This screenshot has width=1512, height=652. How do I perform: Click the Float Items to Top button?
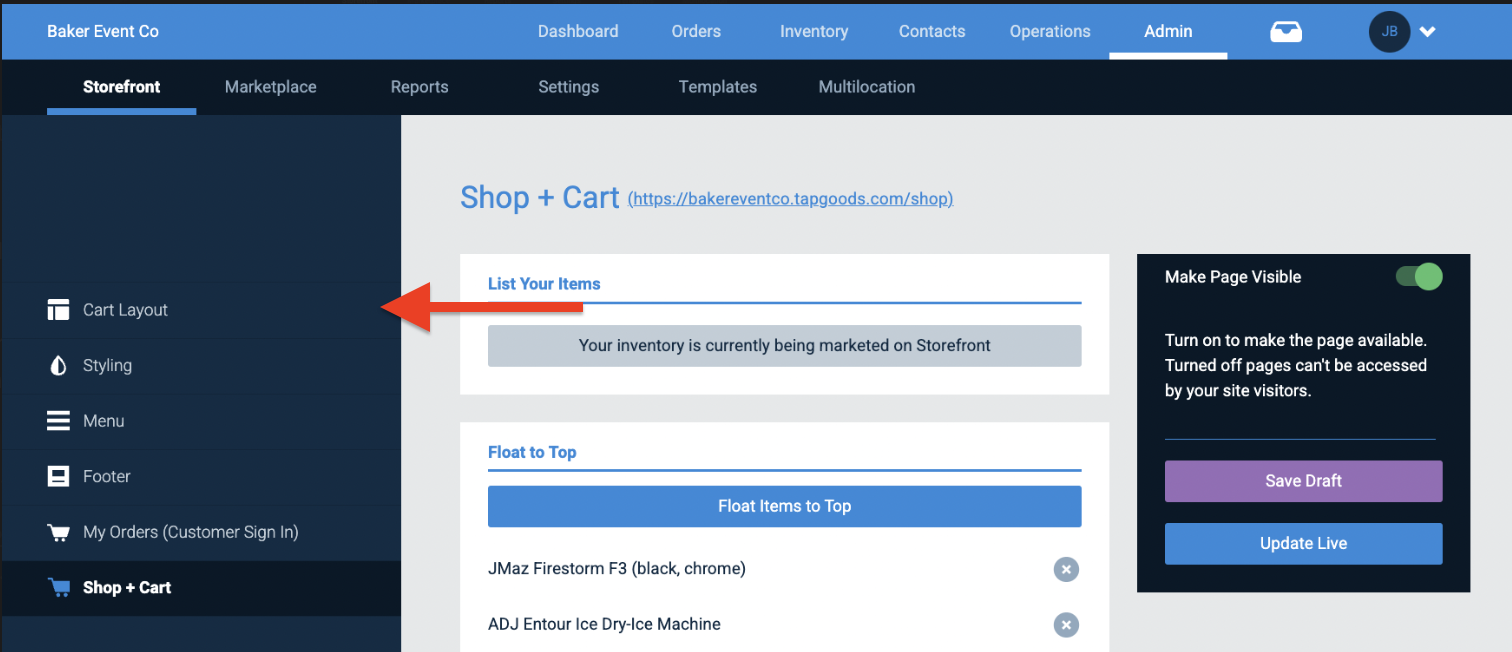tap(784, 506)
